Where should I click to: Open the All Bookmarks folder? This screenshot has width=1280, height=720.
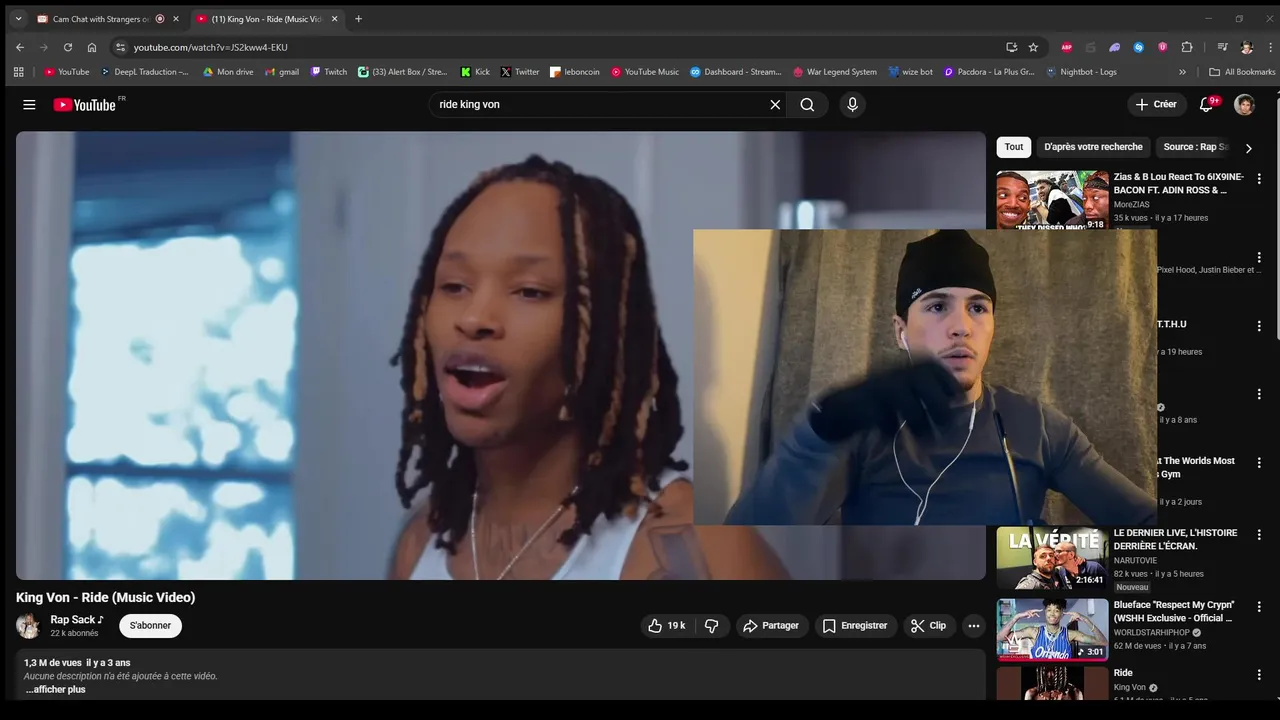point(1242,72)
